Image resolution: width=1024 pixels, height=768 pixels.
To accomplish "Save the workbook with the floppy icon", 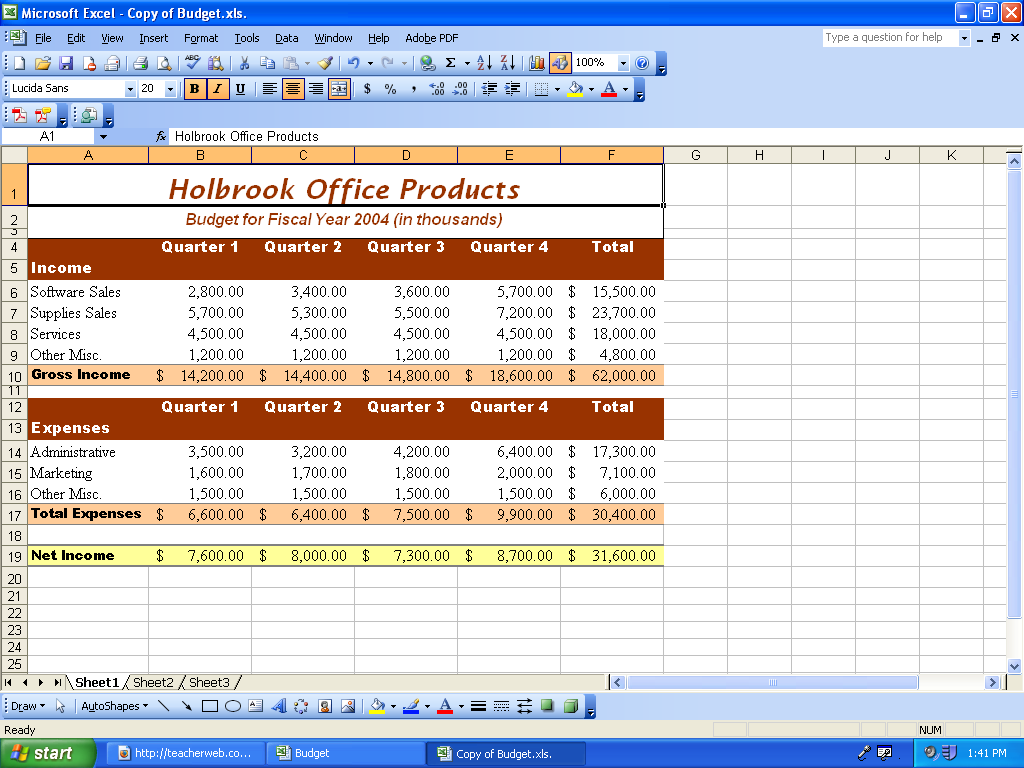I will [x=66, y=63].
